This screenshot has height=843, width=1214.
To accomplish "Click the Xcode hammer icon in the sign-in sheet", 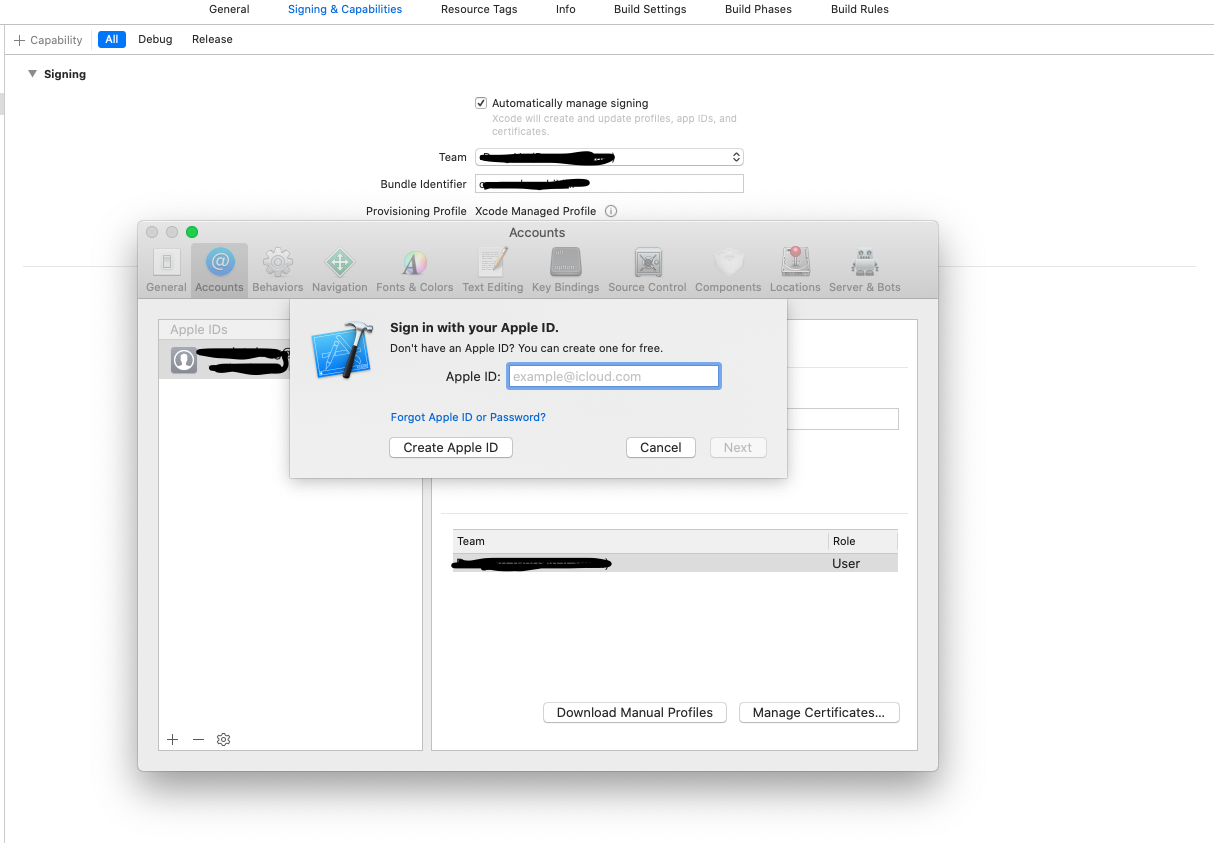I will [x=342, y=350].
